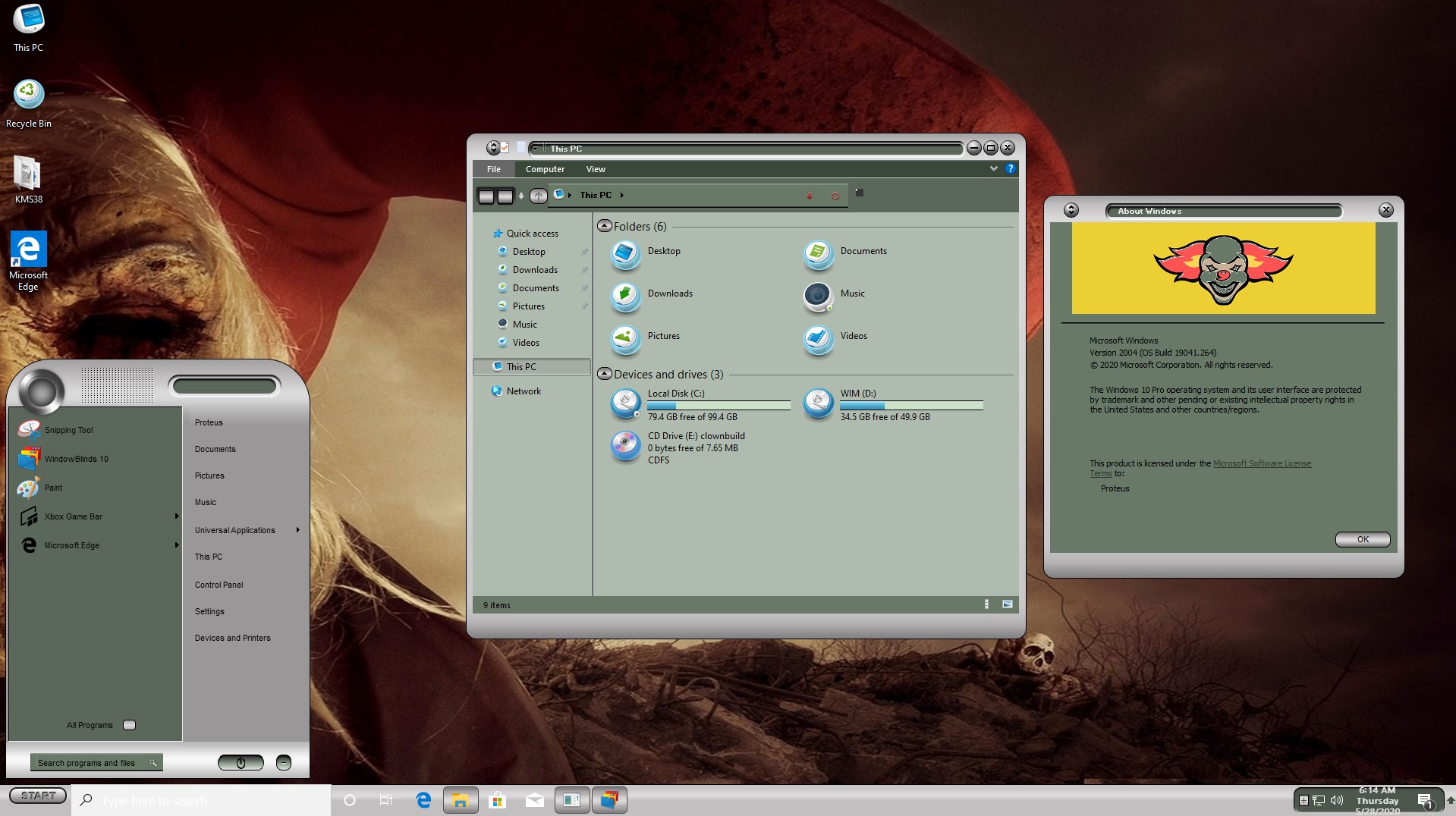1456x816 pixels.
Task: Launch Snipping Tool from the start menu
Action: coord(55,430)
